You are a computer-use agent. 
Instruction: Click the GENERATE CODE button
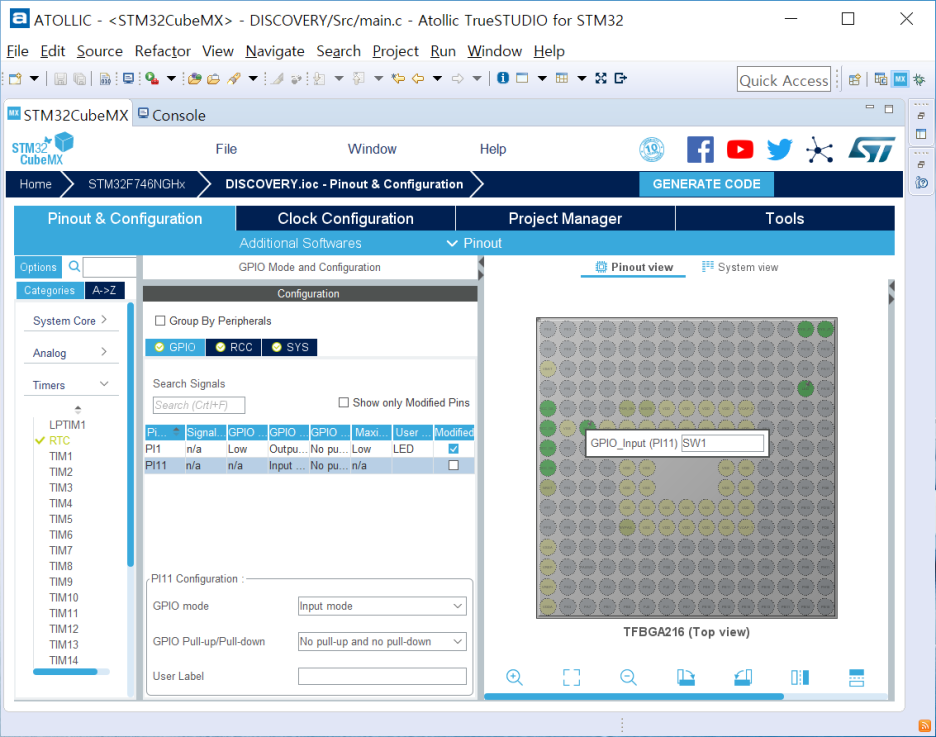coord(706,184)
